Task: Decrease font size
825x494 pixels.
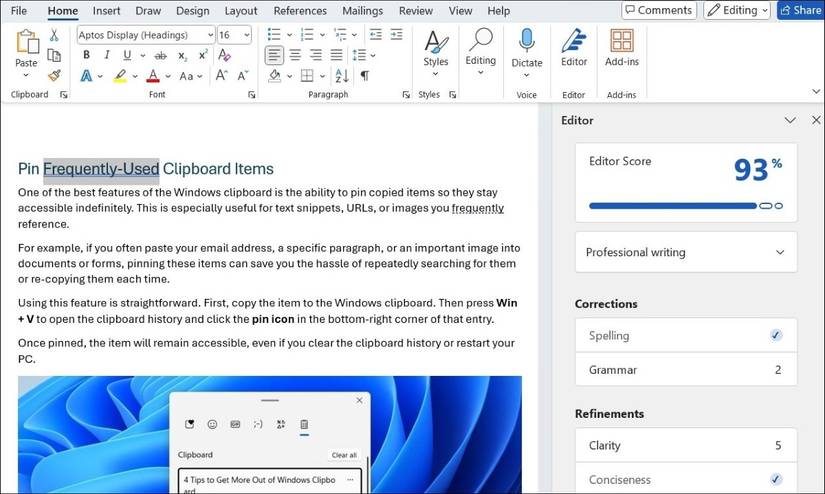Action: [243, 76]
